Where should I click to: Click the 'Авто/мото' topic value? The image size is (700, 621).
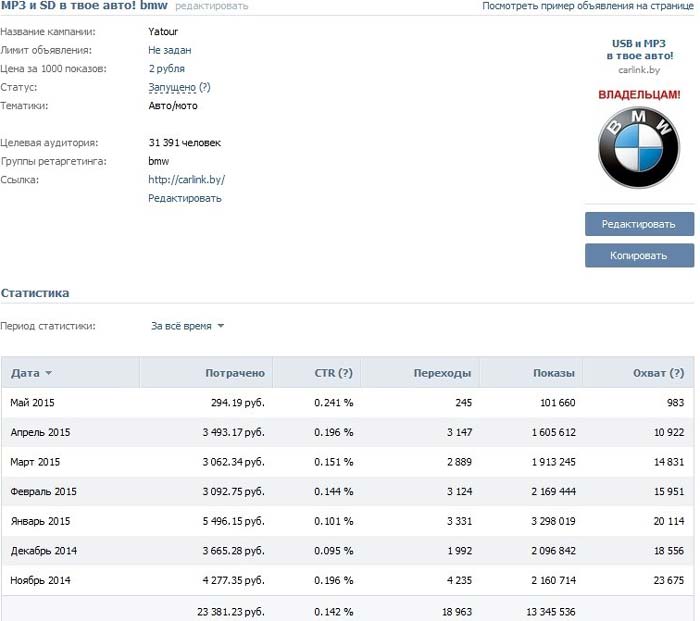click(x=173, y=106)
